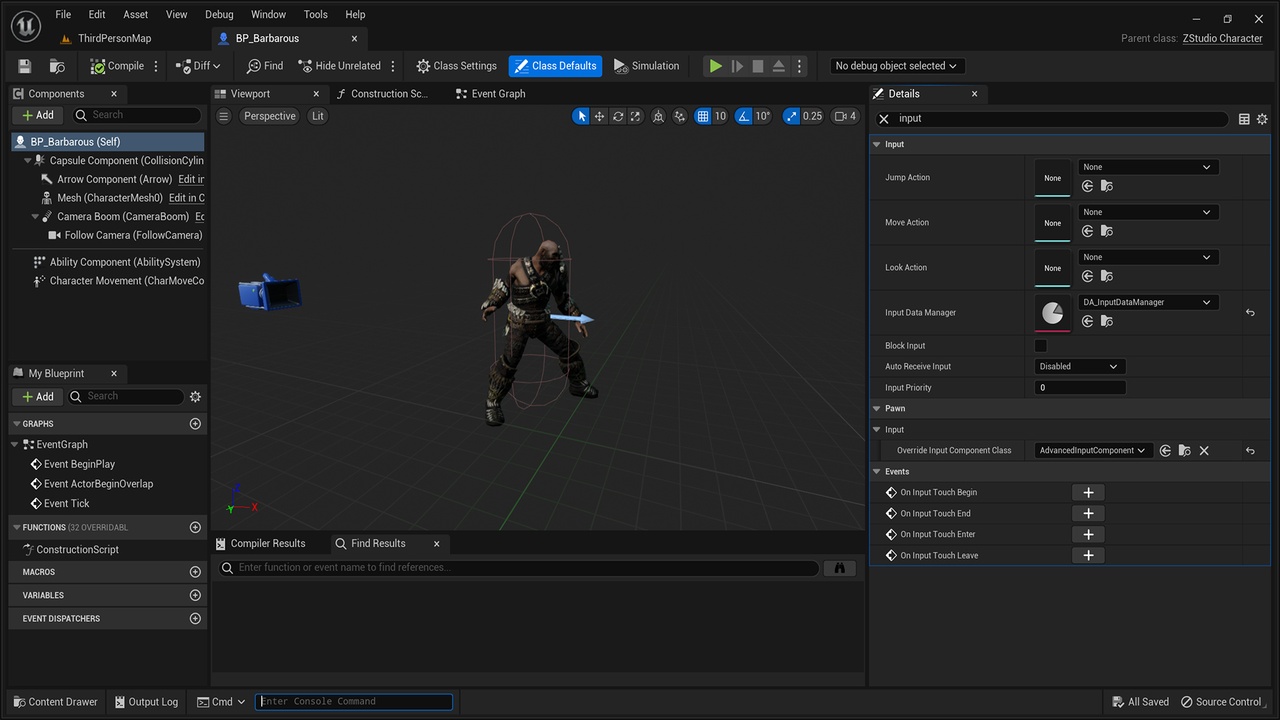Collapse the Camera Boom tree item
The height and width of the screenshot is (720, 1280).
tap(36, 217)
